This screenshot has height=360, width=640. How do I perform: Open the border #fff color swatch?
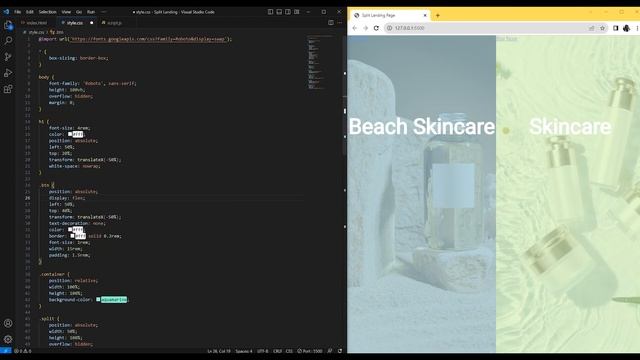click(72, 236)
